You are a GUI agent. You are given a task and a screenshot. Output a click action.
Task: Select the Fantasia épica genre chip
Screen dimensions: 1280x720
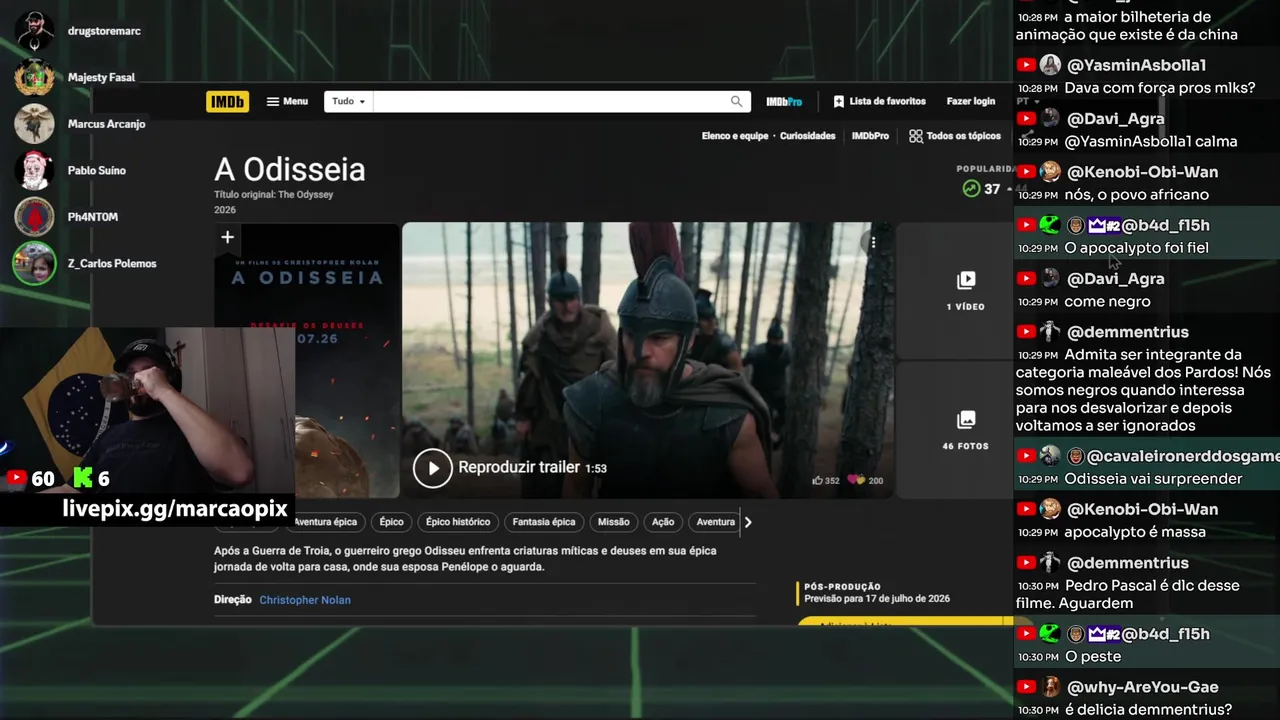pos(544,522)
